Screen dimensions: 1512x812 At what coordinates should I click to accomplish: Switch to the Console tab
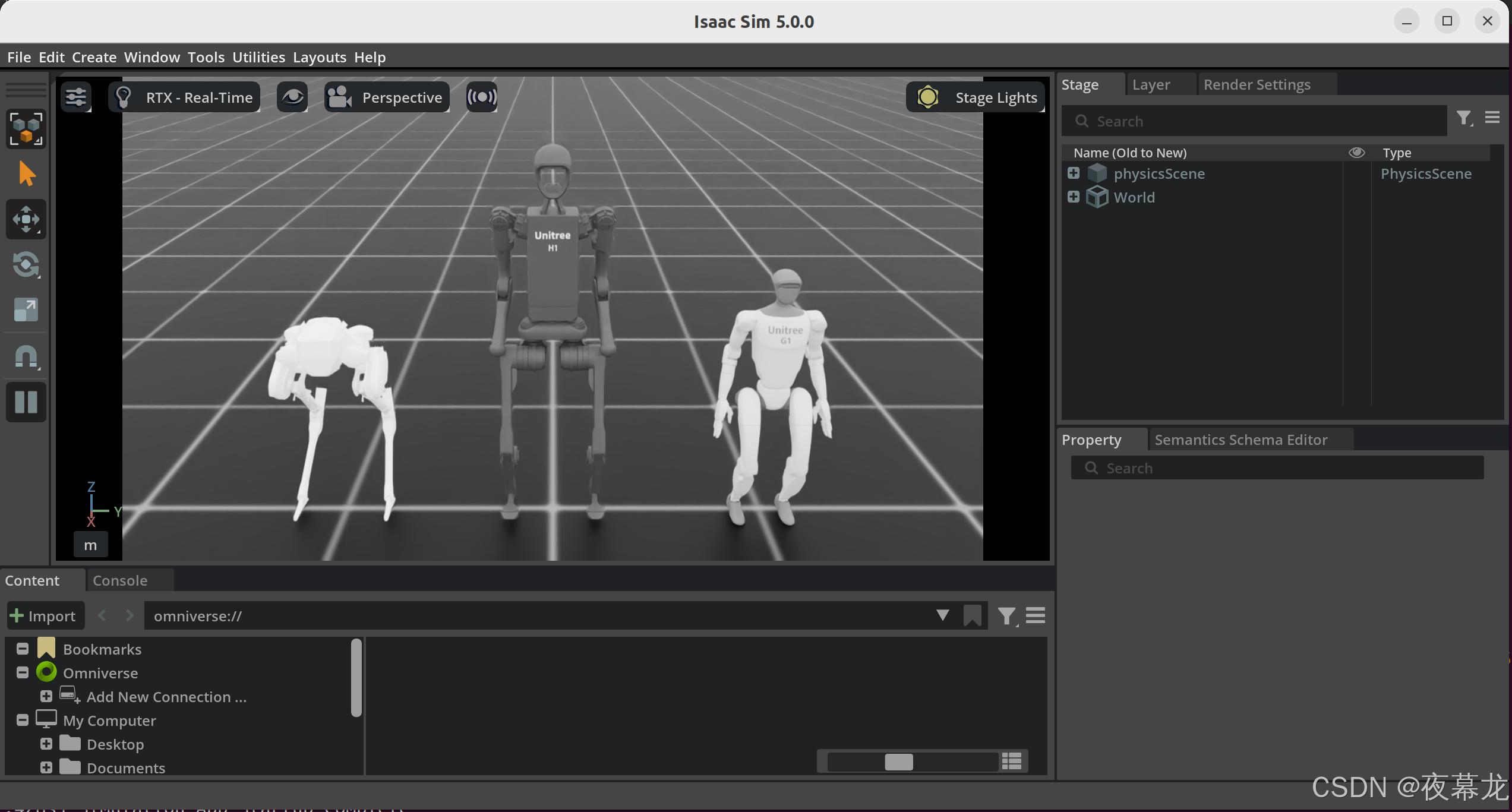tap(120, 580)
